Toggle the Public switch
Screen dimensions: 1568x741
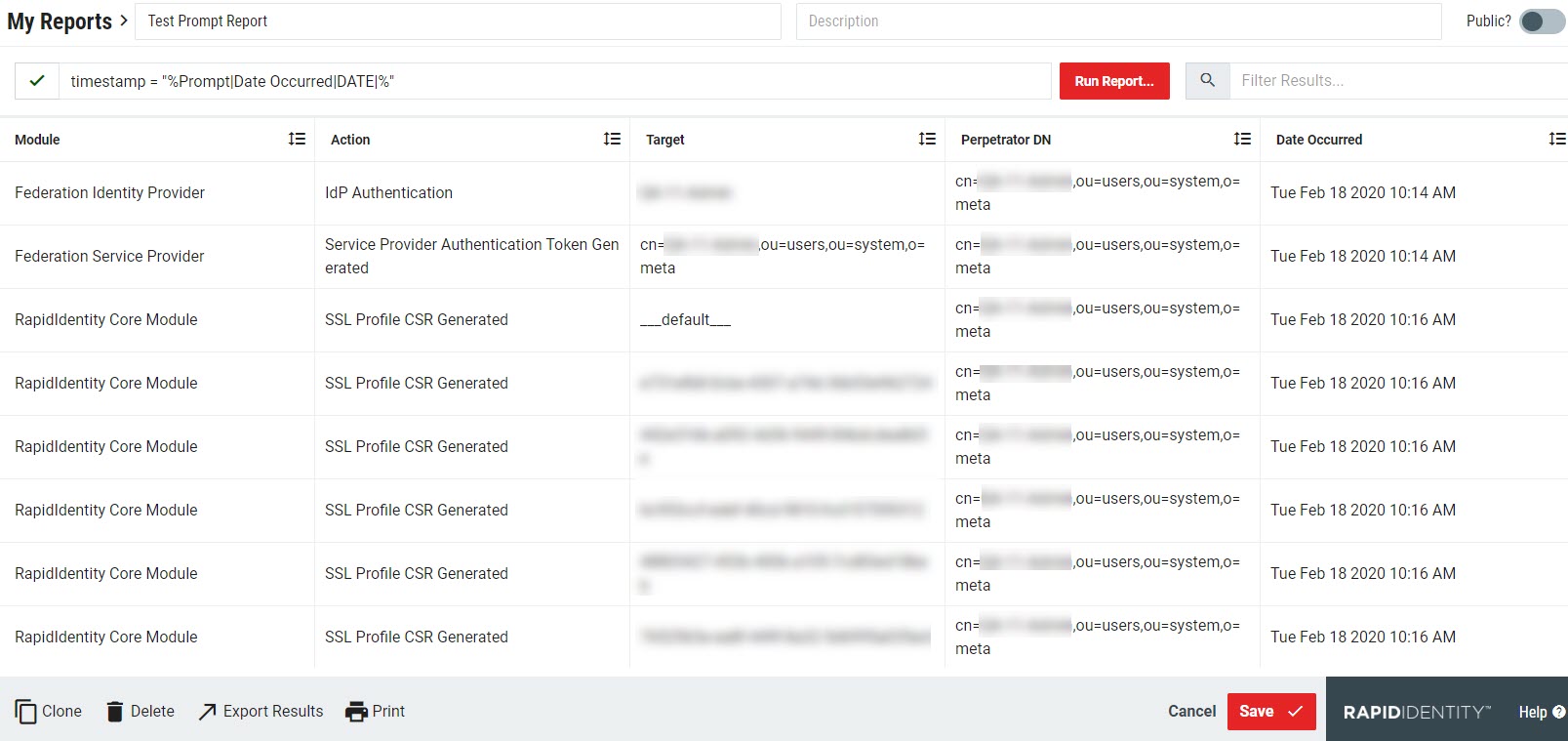[x=1543, y=21]
